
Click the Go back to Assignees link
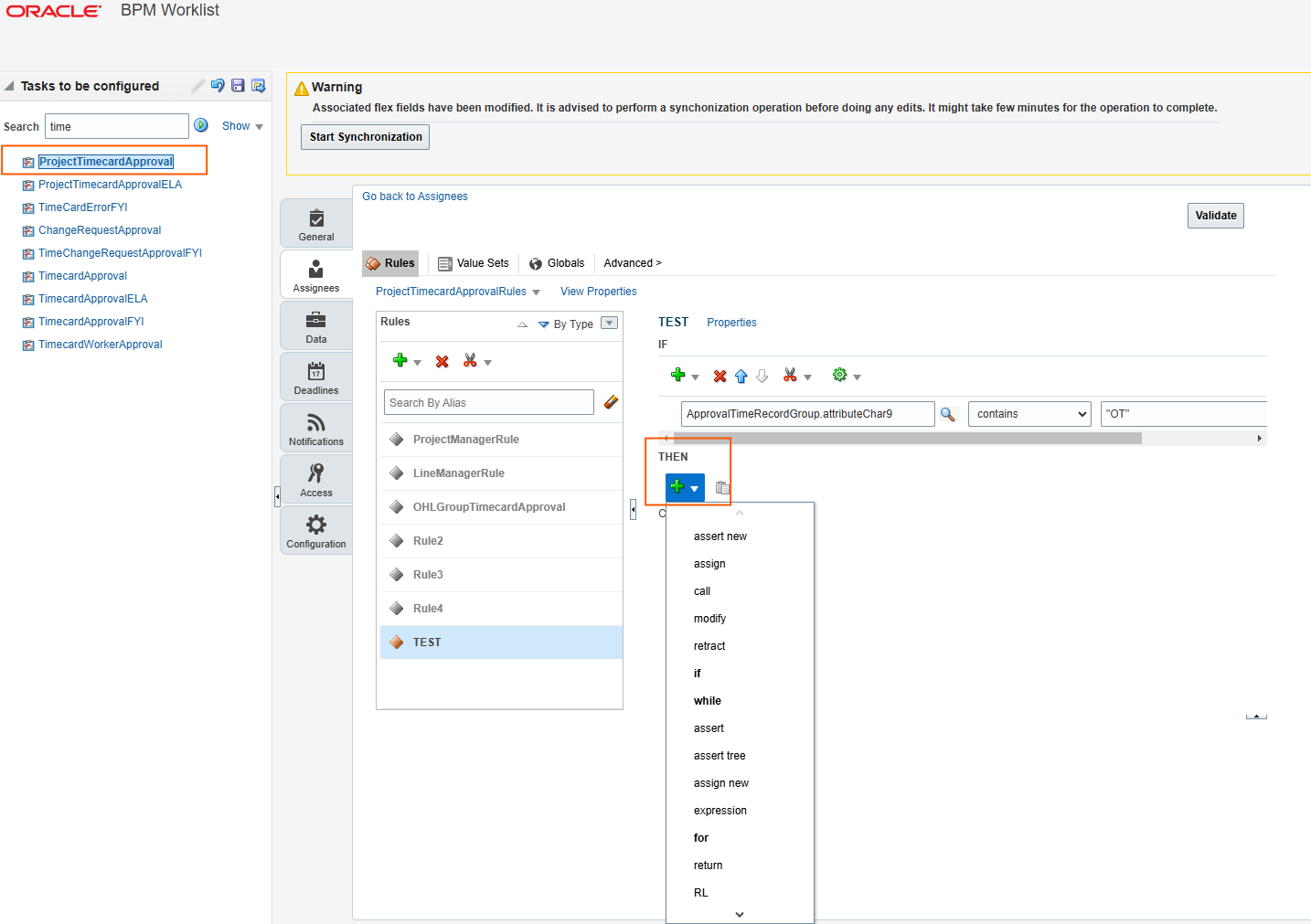point(414,196)
